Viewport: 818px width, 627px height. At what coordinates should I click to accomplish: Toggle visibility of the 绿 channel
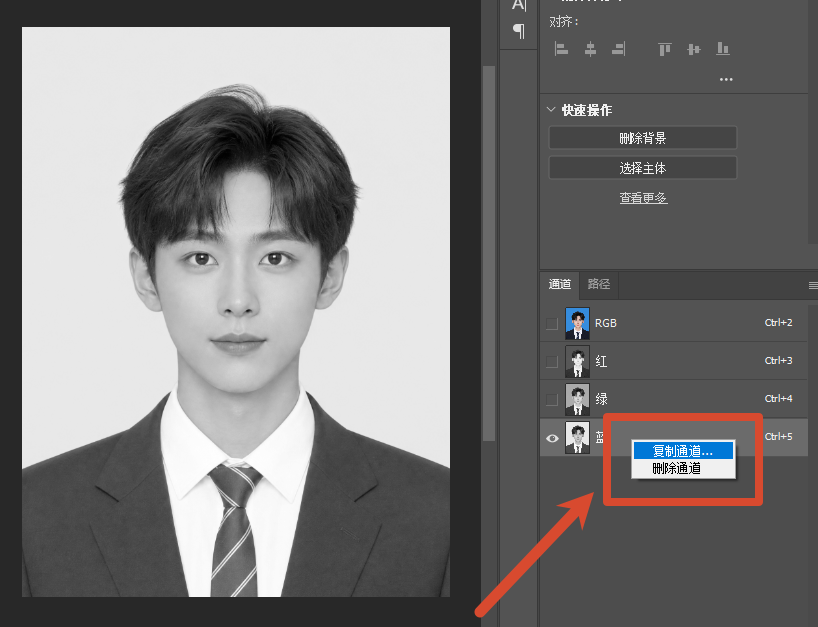(551, 400)
